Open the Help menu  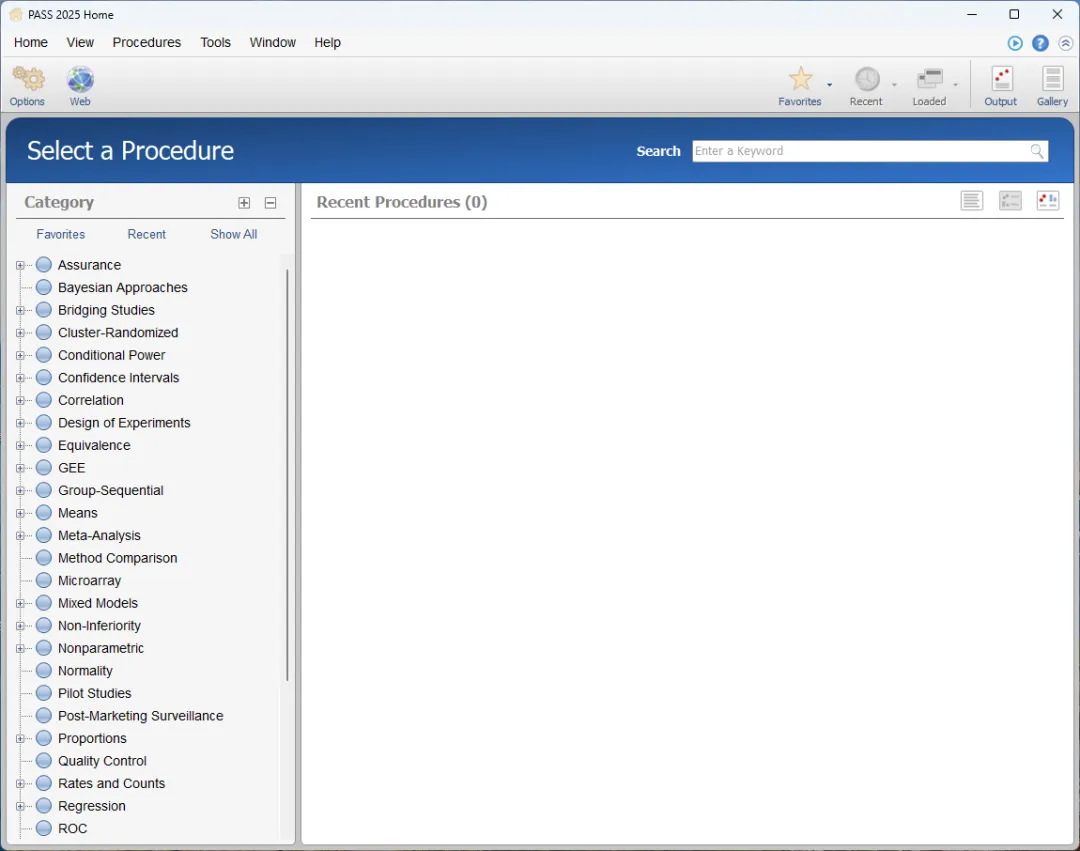pos(328,43)
